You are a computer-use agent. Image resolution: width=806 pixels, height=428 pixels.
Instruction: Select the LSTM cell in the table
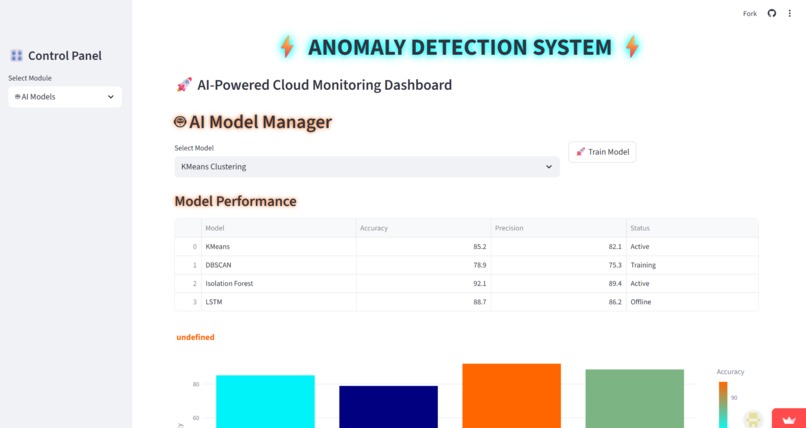point(279,302)
